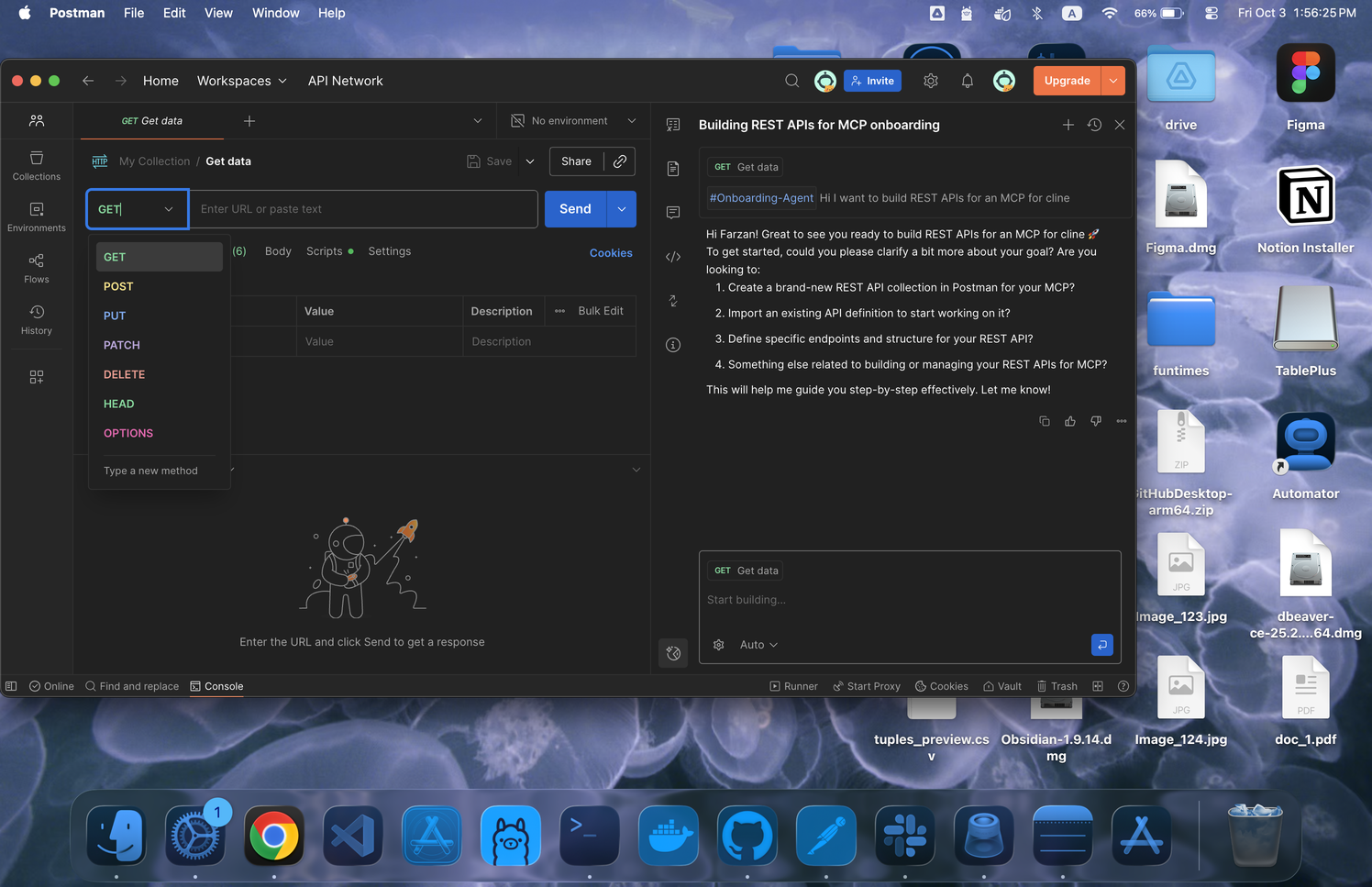
Task: Click the notifications bell icon
Action: [x=967, y=81]
